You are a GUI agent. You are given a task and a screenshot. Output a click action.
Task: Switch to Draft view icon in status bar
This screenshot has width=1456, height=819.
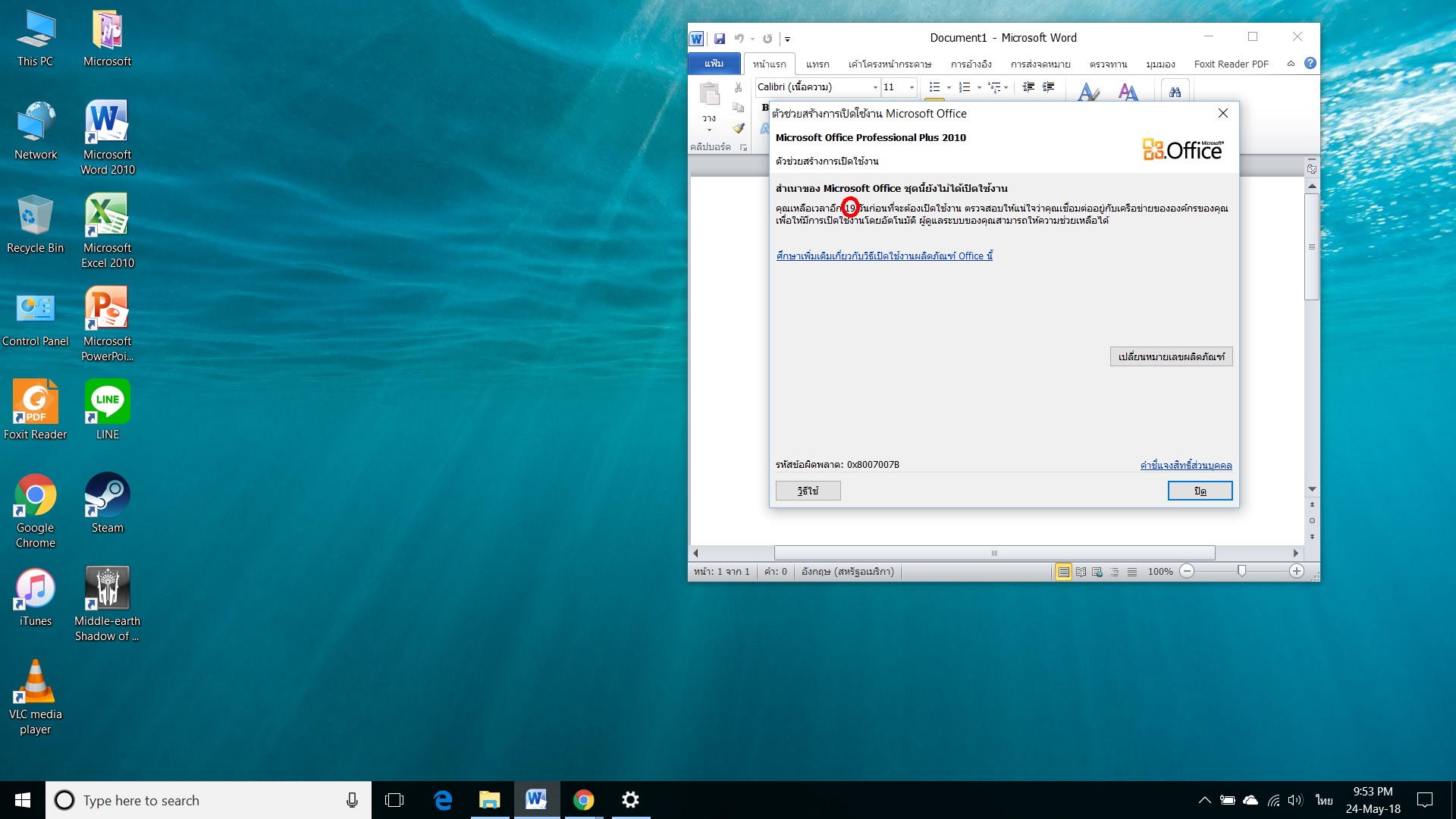tap(1132, 572)
